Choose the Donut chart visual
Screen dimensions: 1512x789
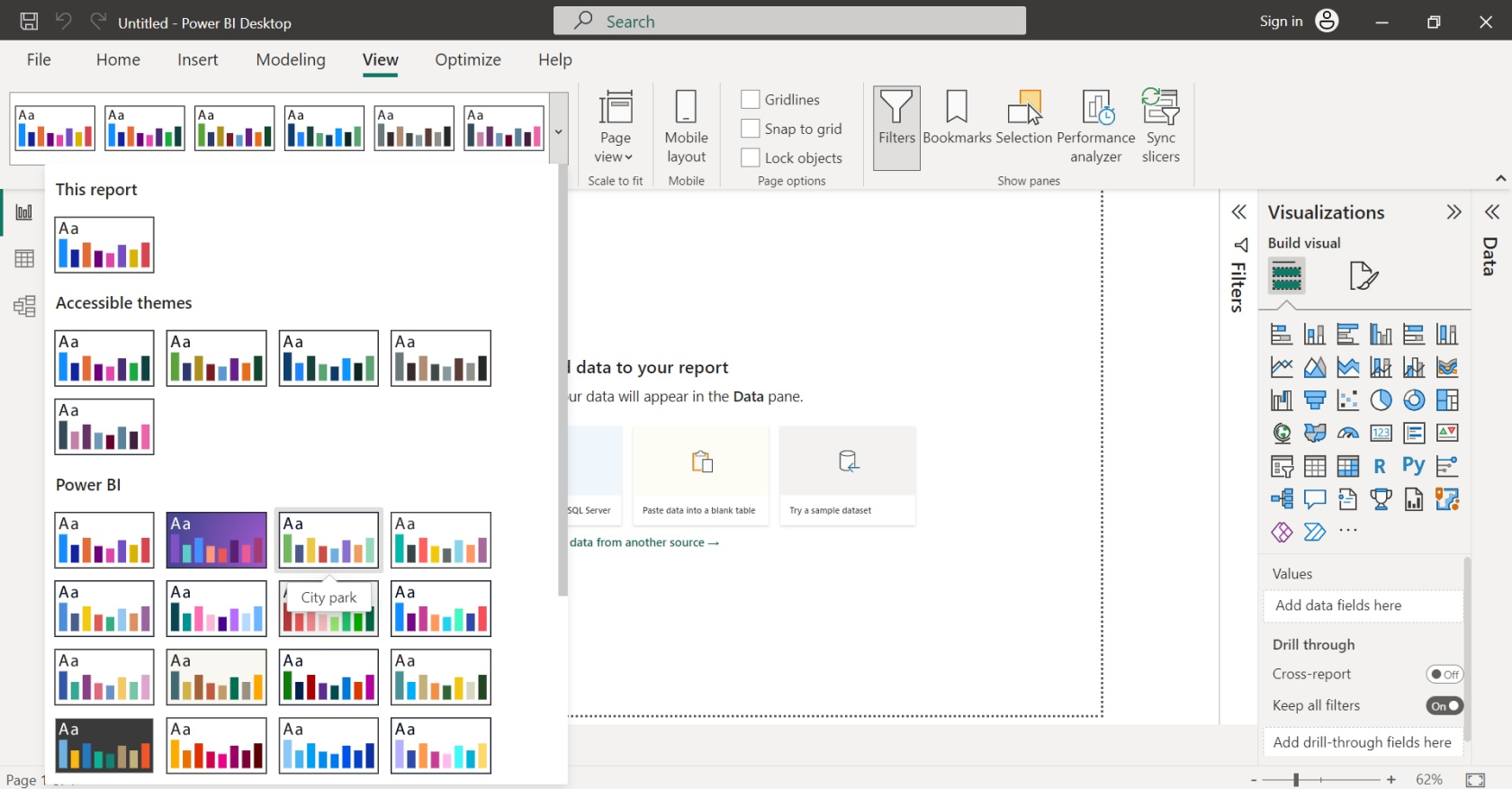click(x=1414, y=400)
